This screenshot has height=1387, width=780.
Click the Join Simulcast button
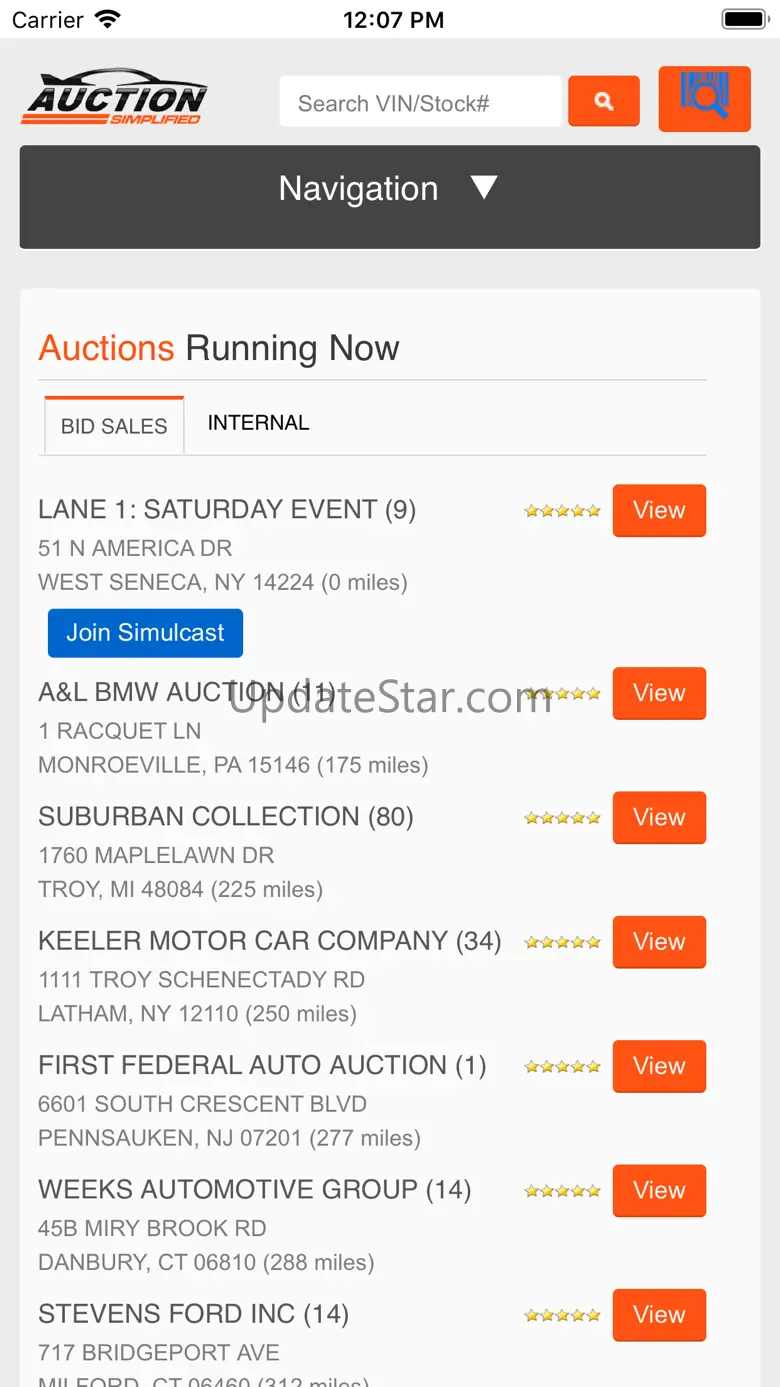145,633
